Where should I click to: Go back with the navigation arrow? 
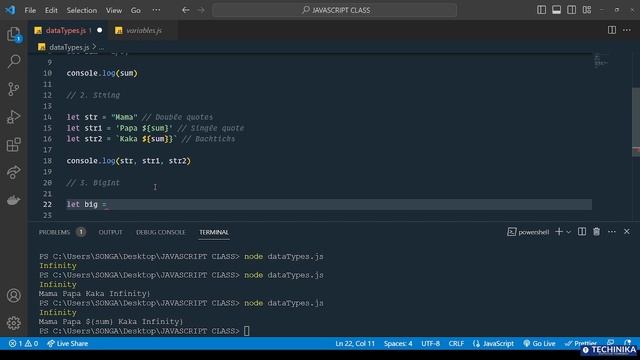185,10
